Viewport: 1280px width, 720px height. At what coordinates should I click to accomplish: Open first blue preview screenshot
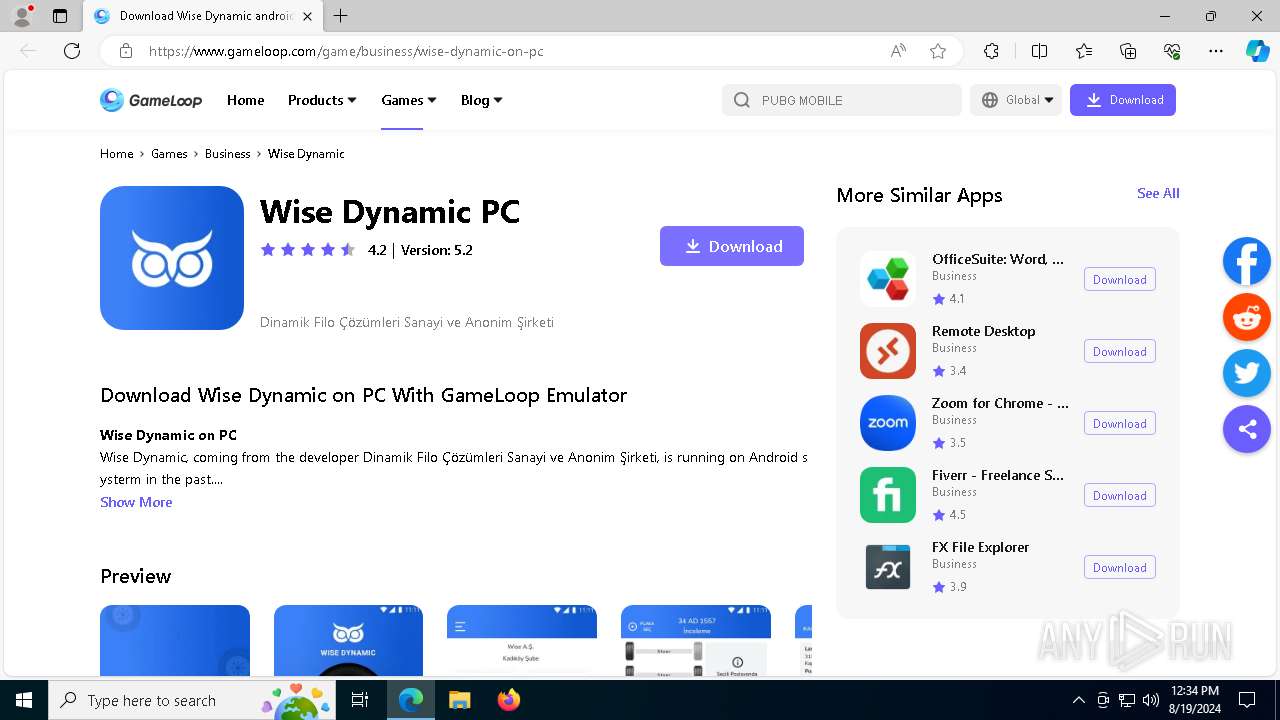pos(175,641)
